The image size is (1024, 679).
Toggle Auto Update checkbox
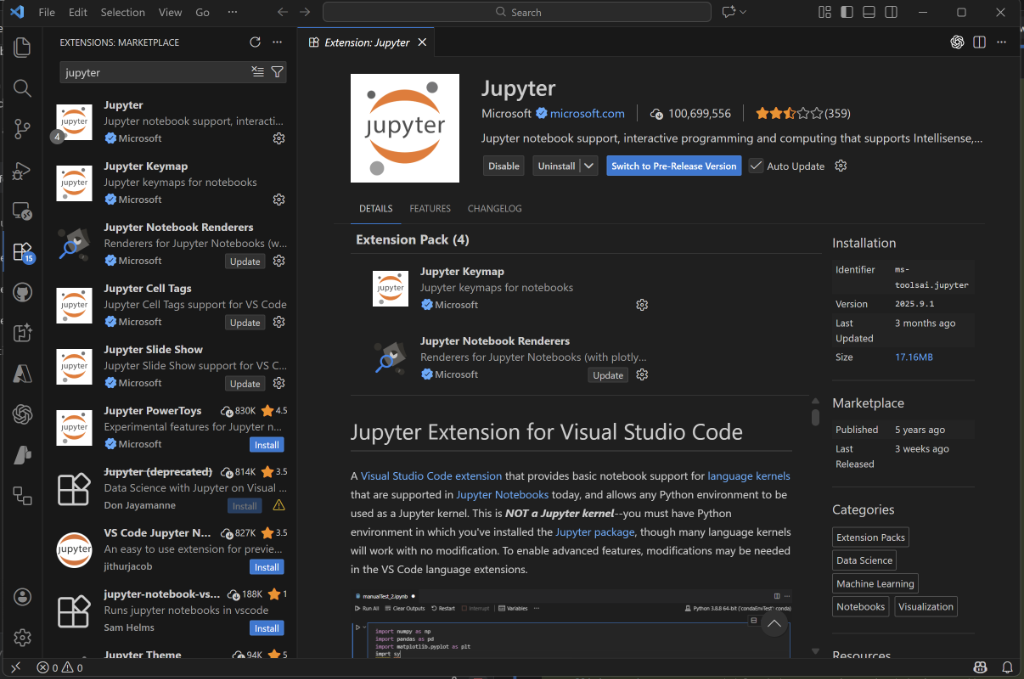pyautogui.click(x=756, y=166)
